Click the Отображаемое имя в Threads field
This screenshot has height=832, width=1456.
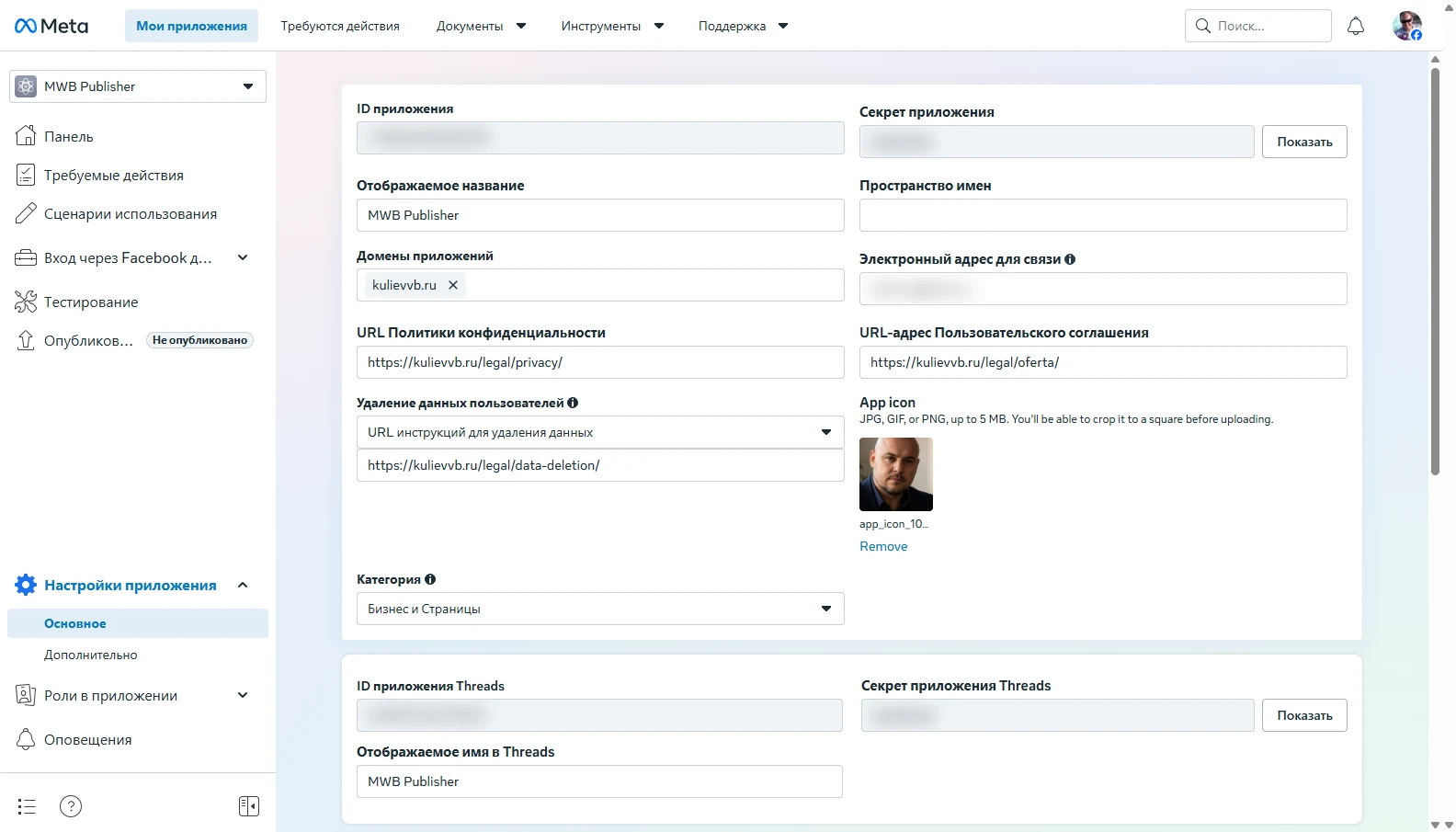pos(599,781)
